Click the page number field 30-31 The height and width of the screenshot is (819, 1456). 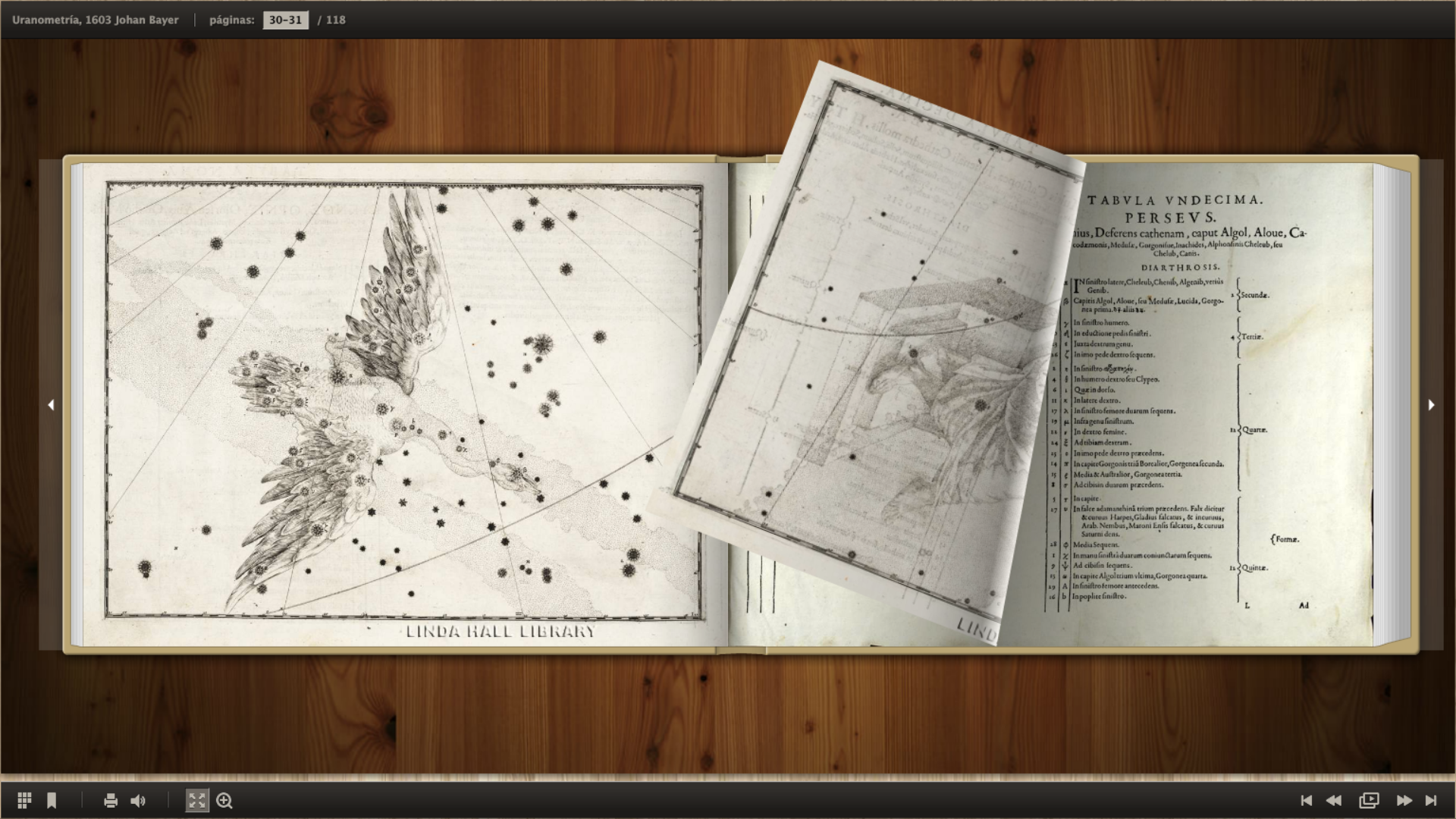(x=285, y=20)
